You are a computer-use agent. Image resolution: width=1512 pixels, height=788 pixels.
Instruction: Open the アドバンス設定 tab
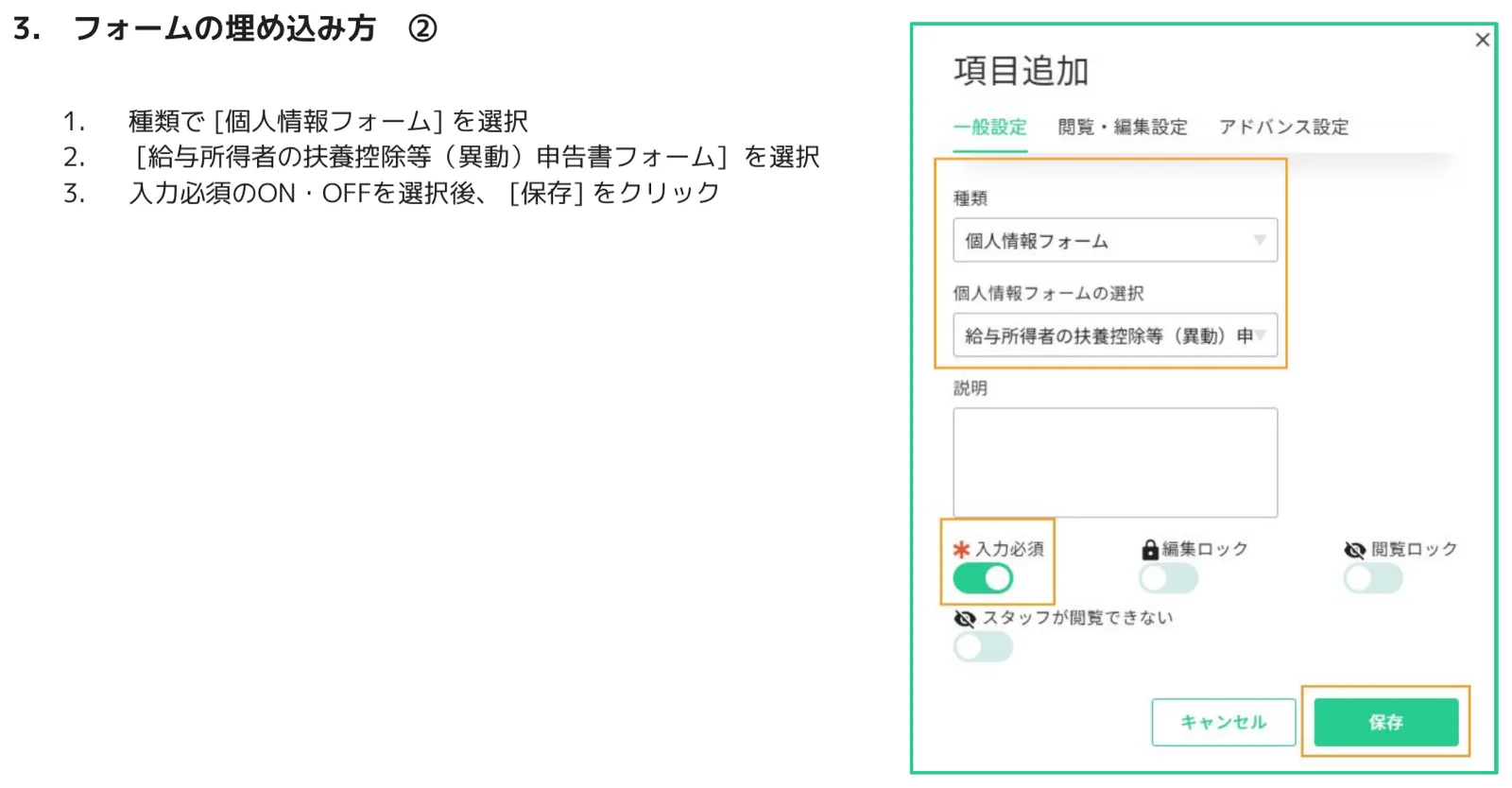[1283, 127]
